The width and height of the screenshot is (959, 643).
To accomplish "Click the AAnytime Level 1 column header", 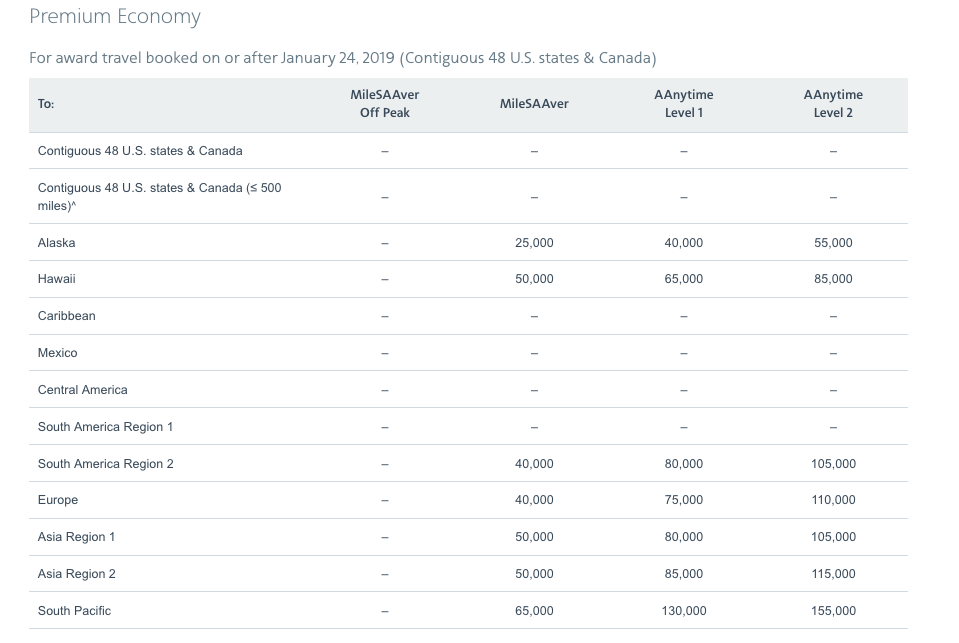I will [x=683, y=104].
